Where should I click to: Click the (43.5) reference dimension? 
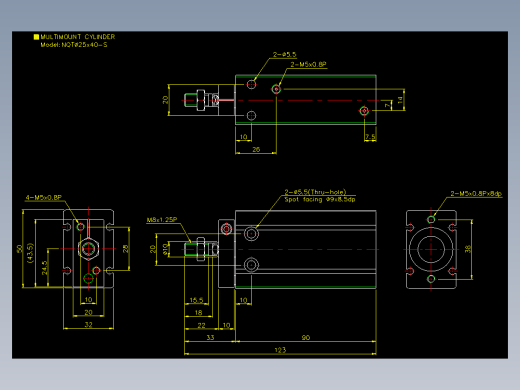point(31,253)
